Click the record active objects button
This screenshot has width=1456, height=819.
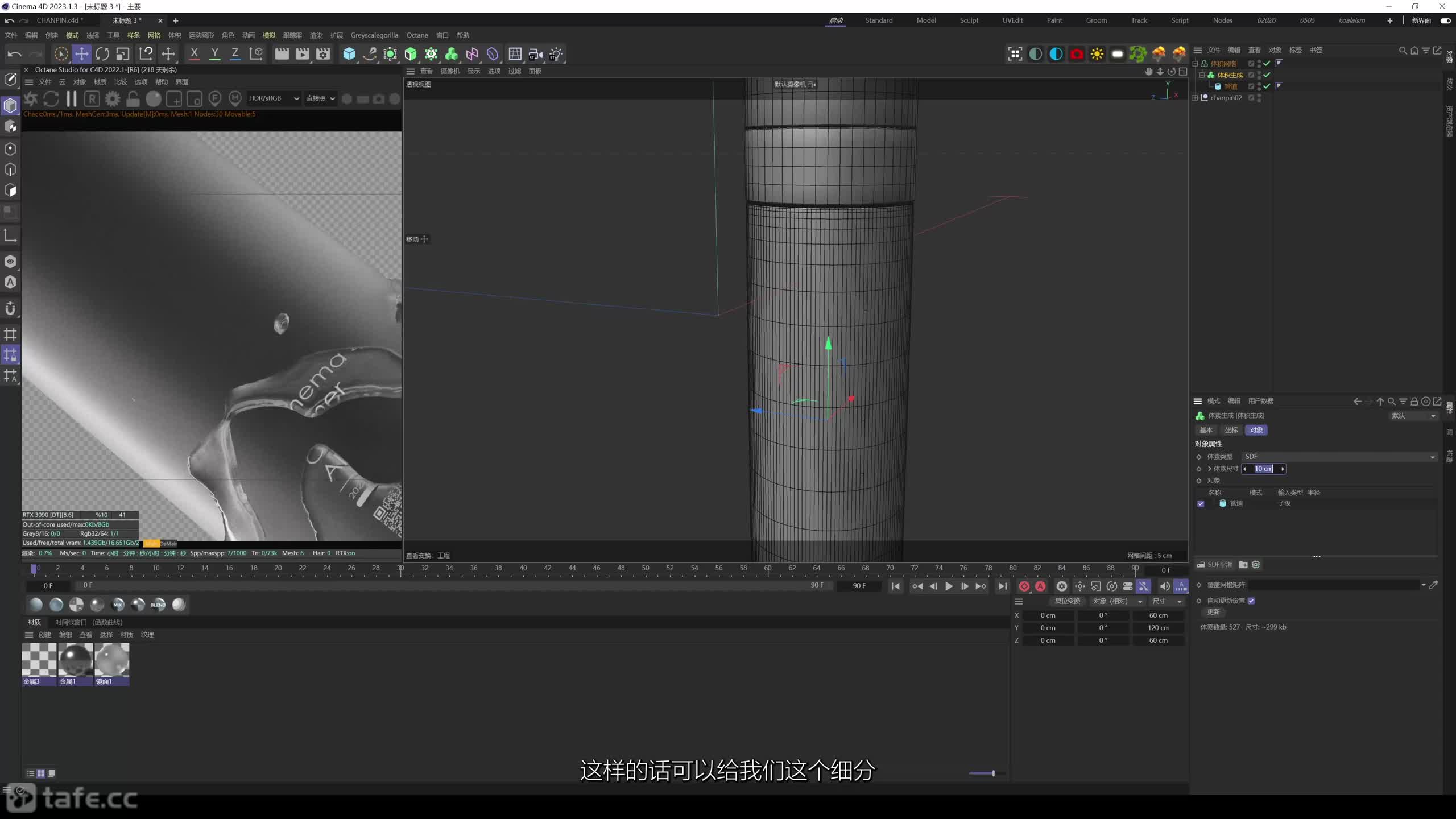pos(1024,586)
